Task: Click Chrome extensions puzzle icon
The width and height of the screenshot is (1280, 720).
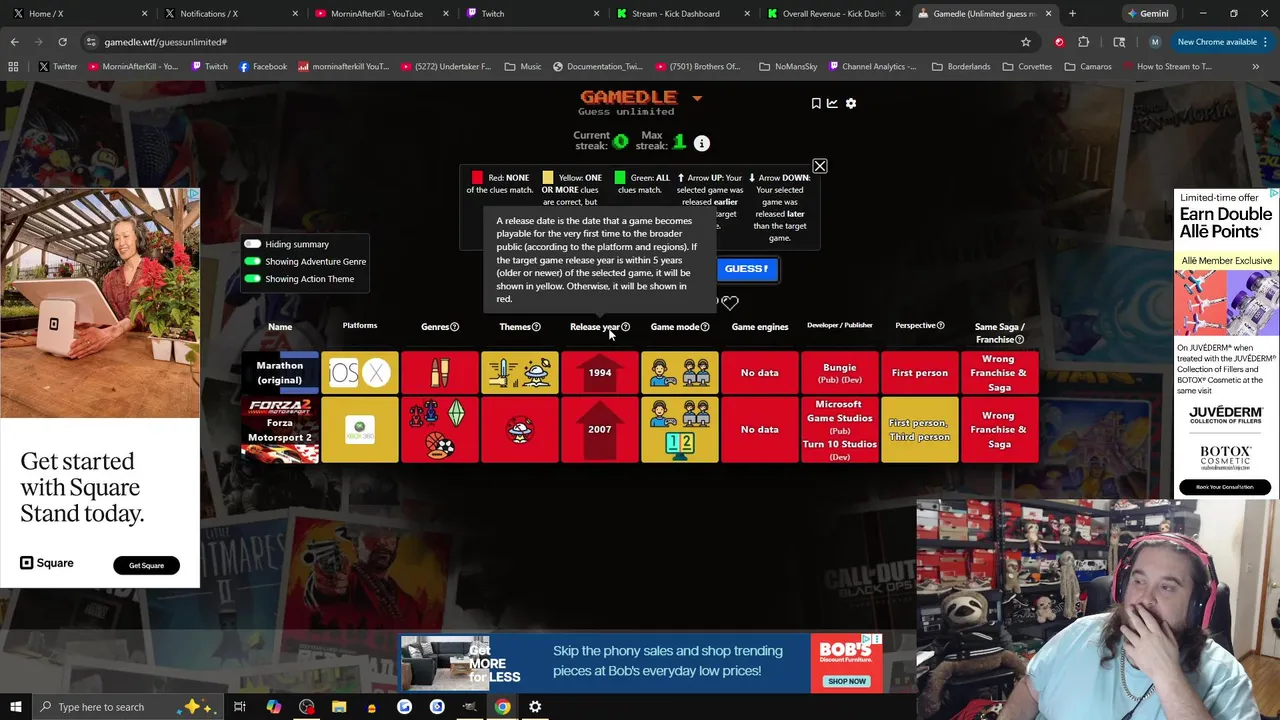Action: (x=1084, y=42)
